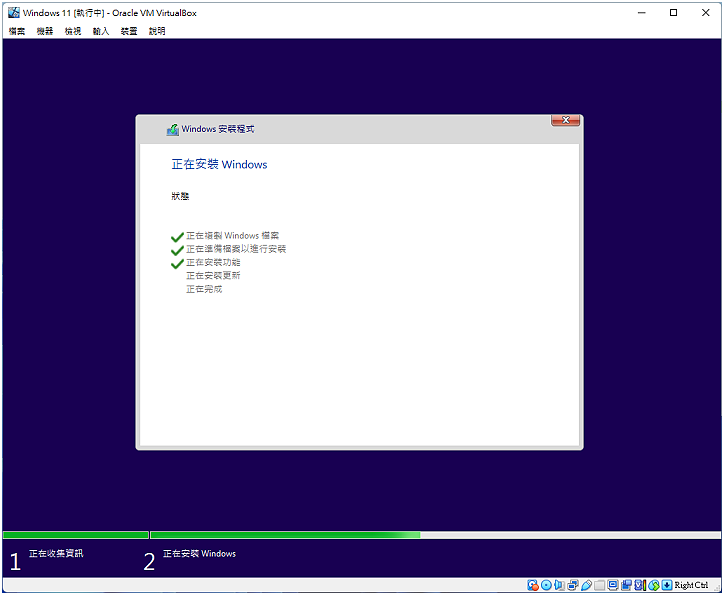The height and width of the screenshot is (595, 724).
Task: Click the Windows 安裝程式 dialog title text
Action: coord(217,129)
